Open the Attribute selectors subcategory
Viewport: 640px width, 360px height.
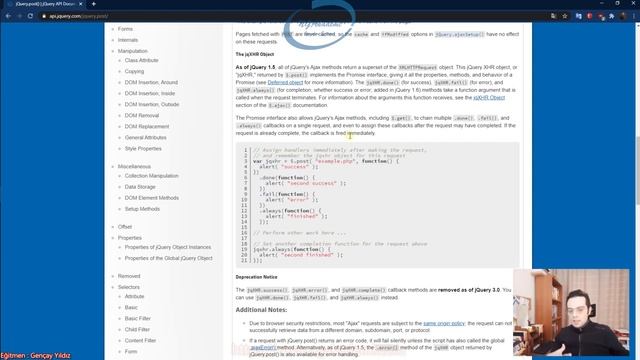(x=134, y=297)
